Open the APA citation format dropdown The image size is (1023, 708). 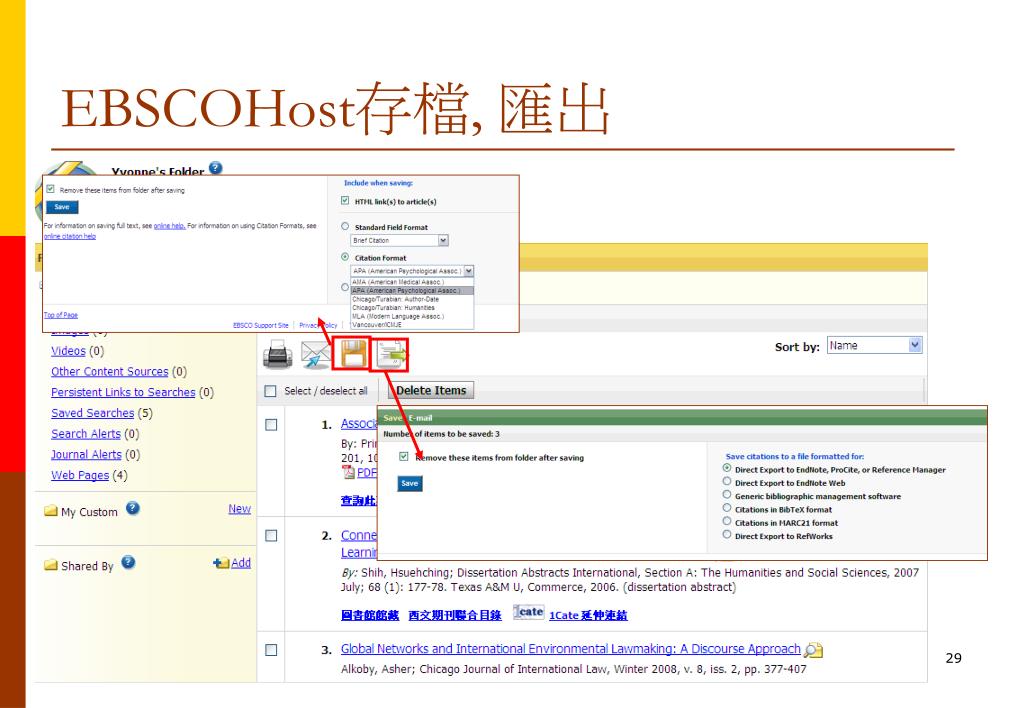(x=412, y=271)
